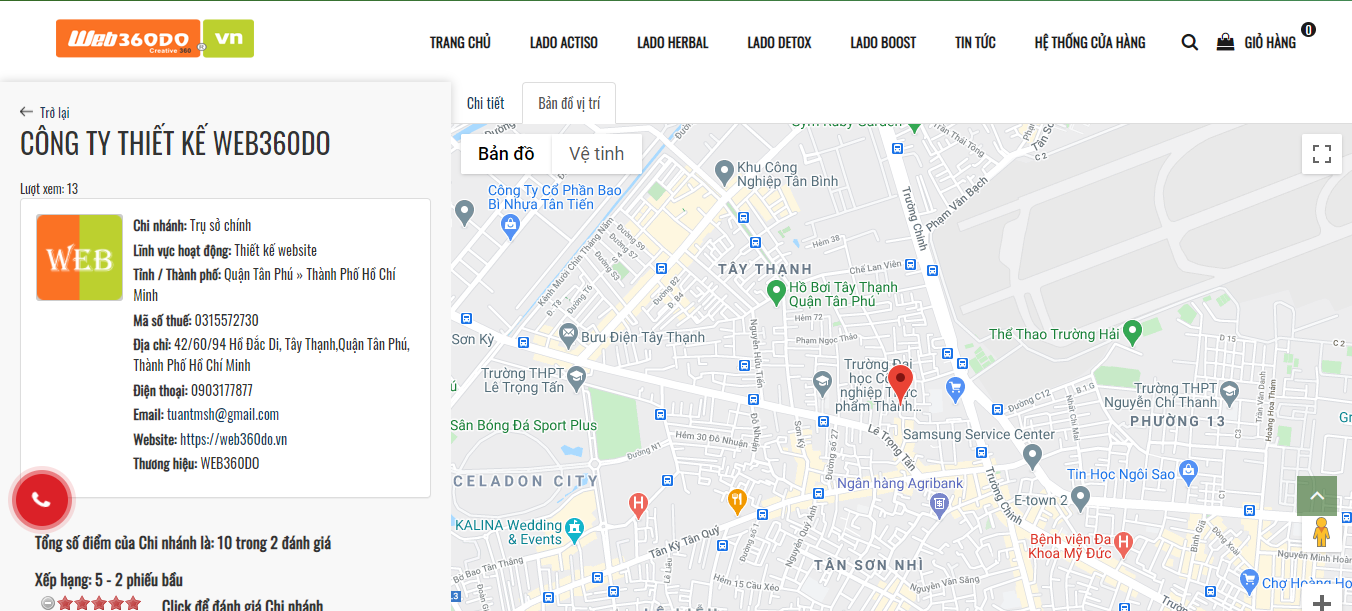Open the TIN TỨC menu item
Image resolution: width=1352 pixels, height=611 pixels.
click(975, 42)
